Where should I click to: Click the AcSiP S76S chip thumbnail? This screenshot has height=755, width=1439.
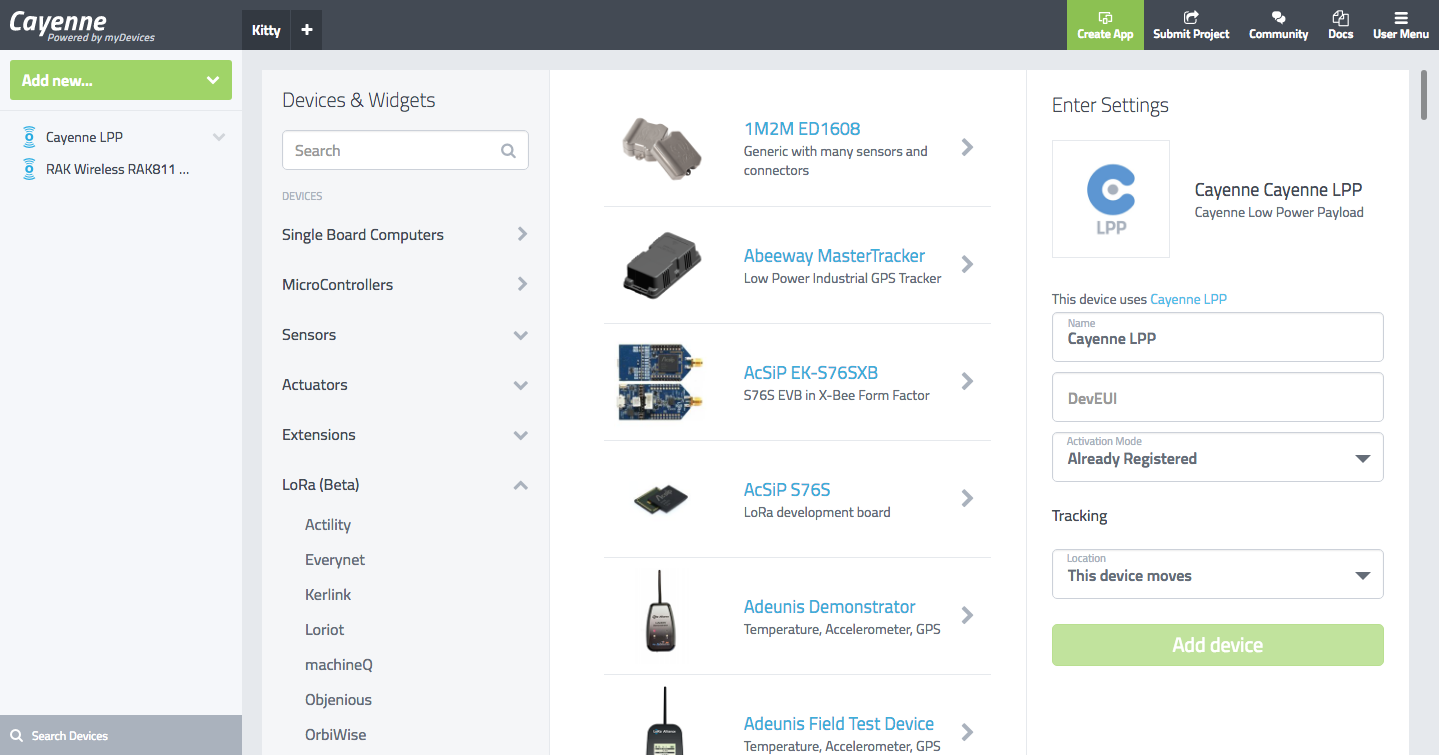[x=661, y=498]
